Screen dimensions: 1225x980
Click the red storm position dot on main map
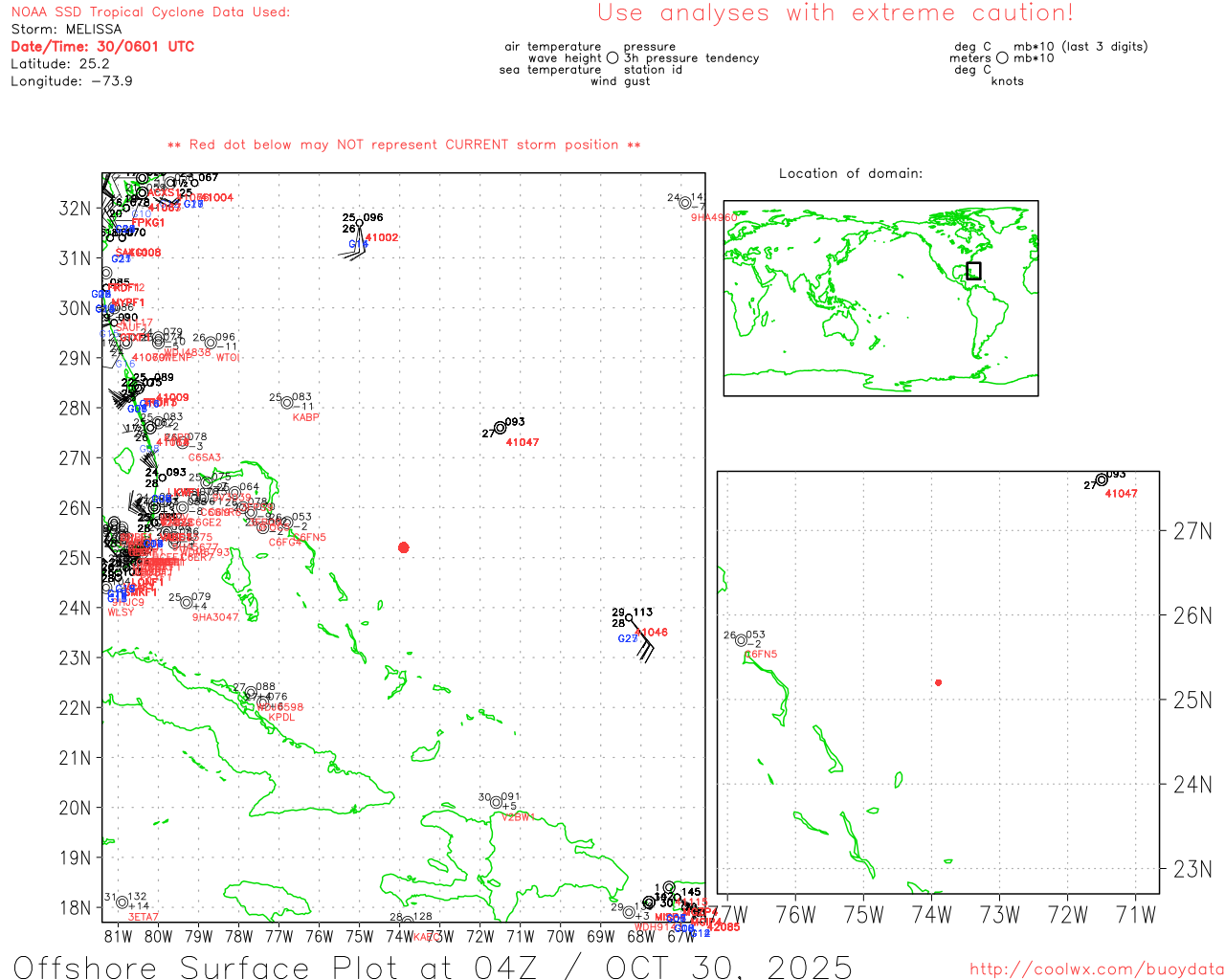(404, 547)
